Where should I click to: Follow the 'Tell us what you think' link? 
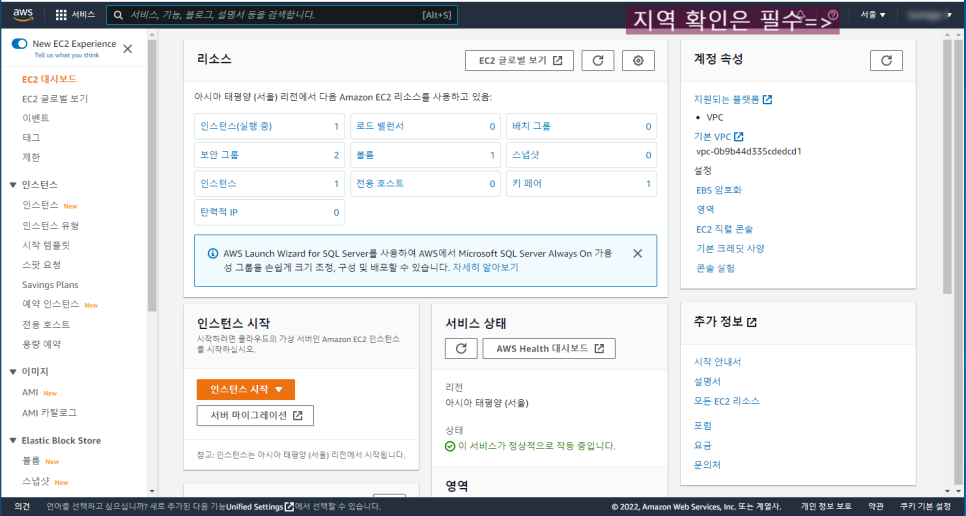click(67, 55)
